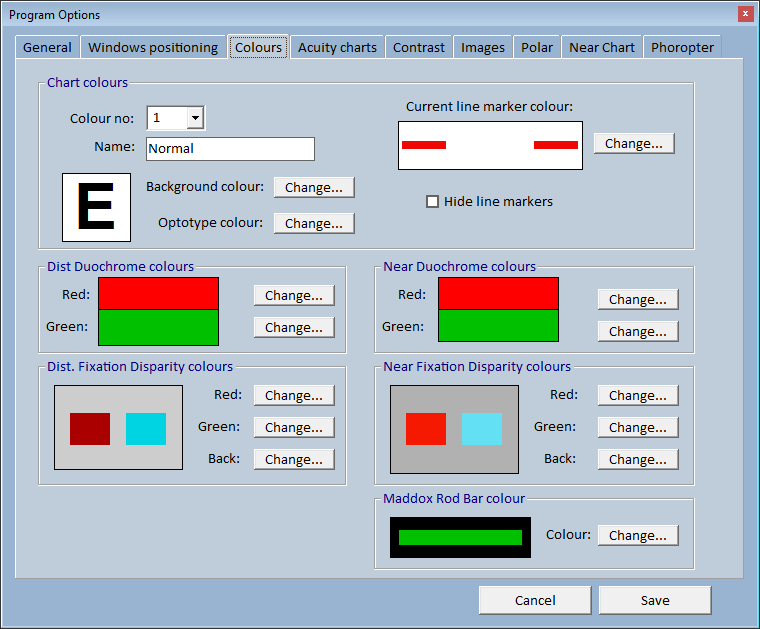Open the Windows positioning tab

(x=153, y=47)
